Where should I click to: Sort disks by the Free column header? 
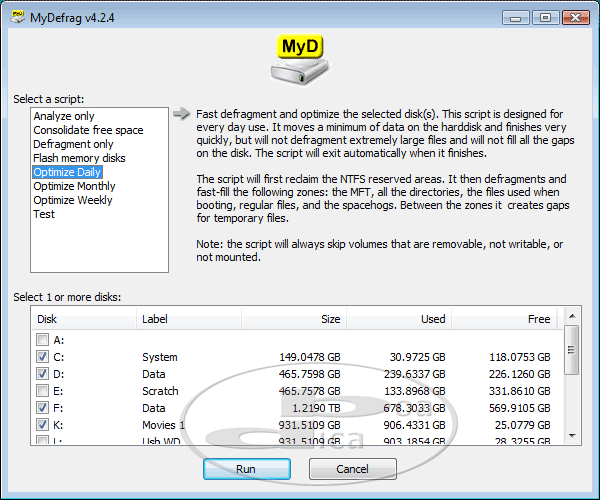(x=539, y=319)
